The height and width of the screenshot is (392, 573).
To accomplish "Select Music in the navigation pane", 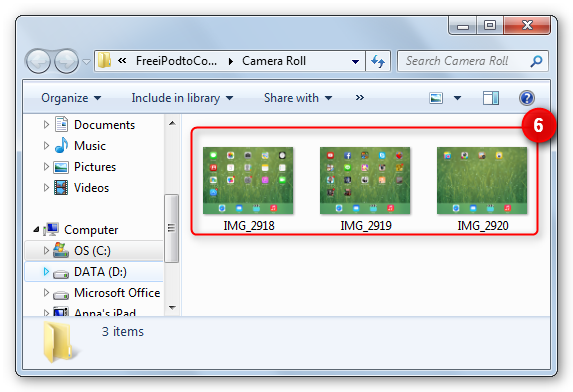I will pos(90,146).
